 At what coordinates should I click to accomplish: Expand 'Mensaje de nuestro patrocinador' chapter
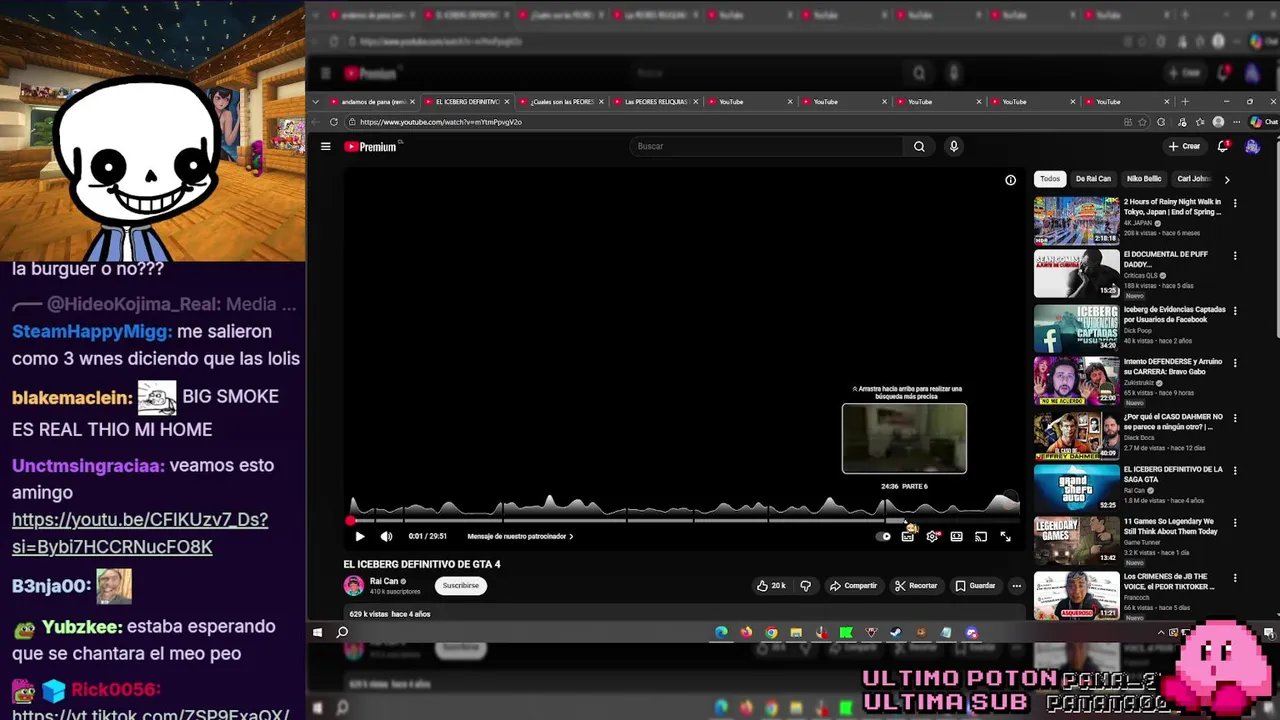(x=520, y=536)
